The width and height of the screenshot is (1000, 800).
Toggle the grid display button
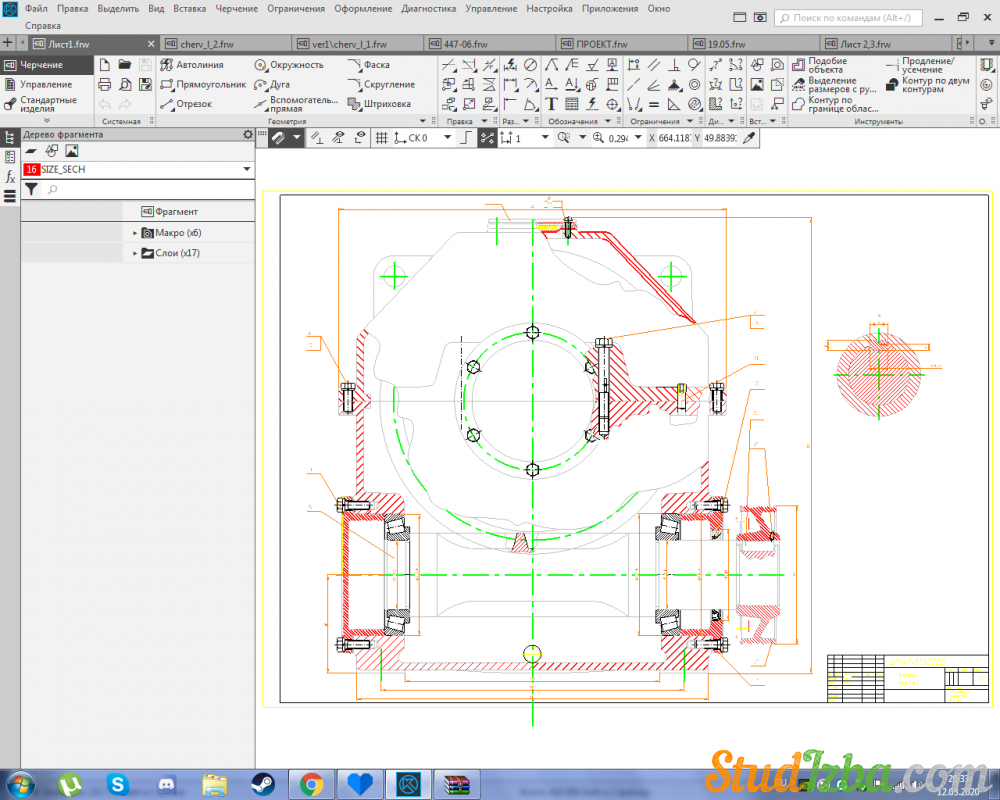[x=381, y=138]
